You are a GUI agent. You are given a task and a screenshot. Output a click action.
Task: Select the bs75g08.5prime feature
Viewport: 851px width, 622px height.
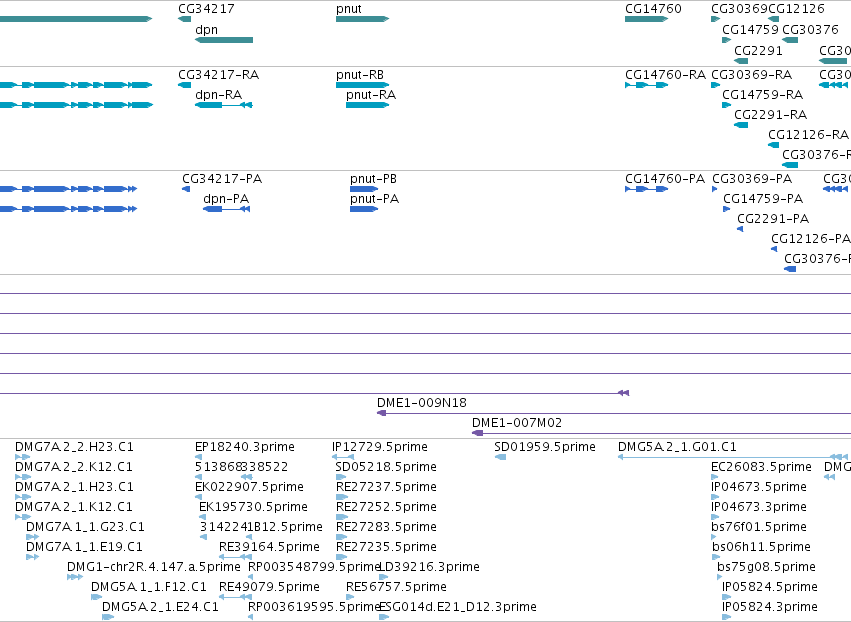click(720, 577)
